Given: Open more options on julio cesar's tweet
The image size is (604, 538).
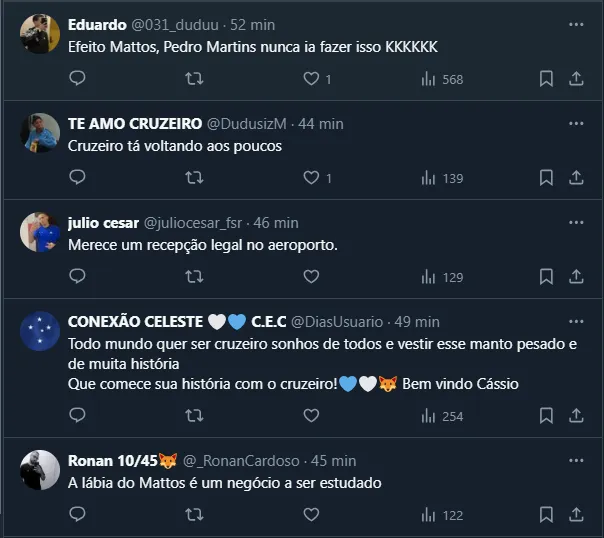Looking at the screenshot, I should click(576, 222).
